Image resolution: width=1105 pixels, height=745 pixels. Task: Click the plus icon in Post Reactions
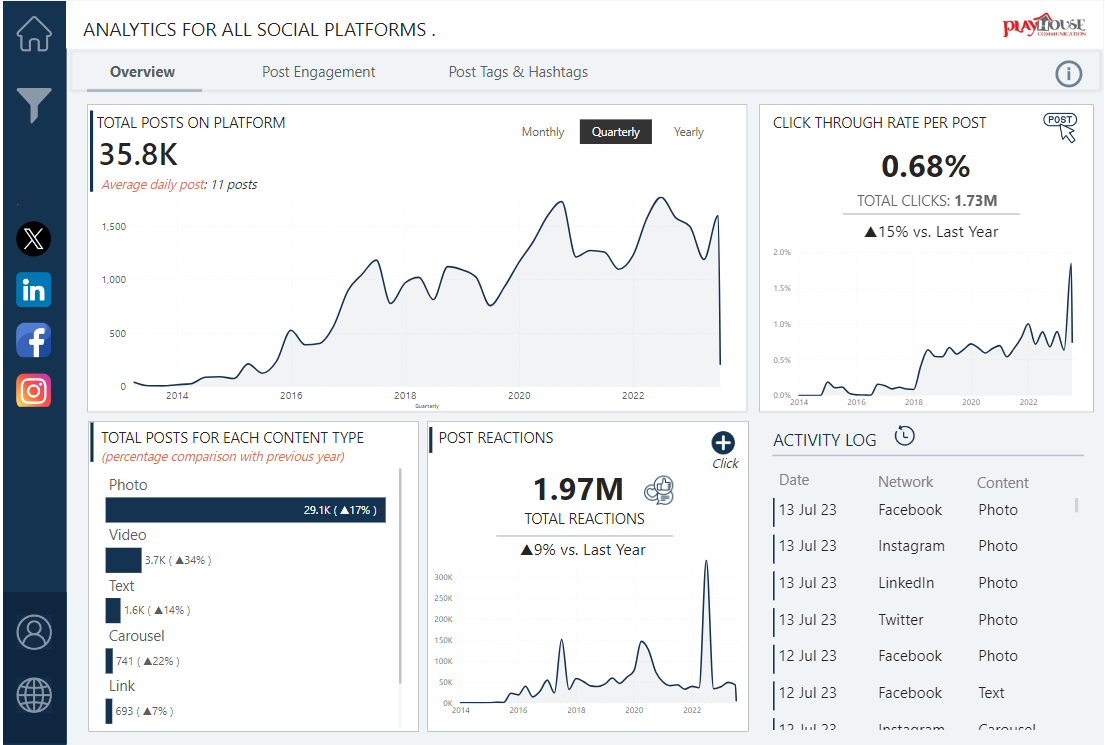click(723, 443)
